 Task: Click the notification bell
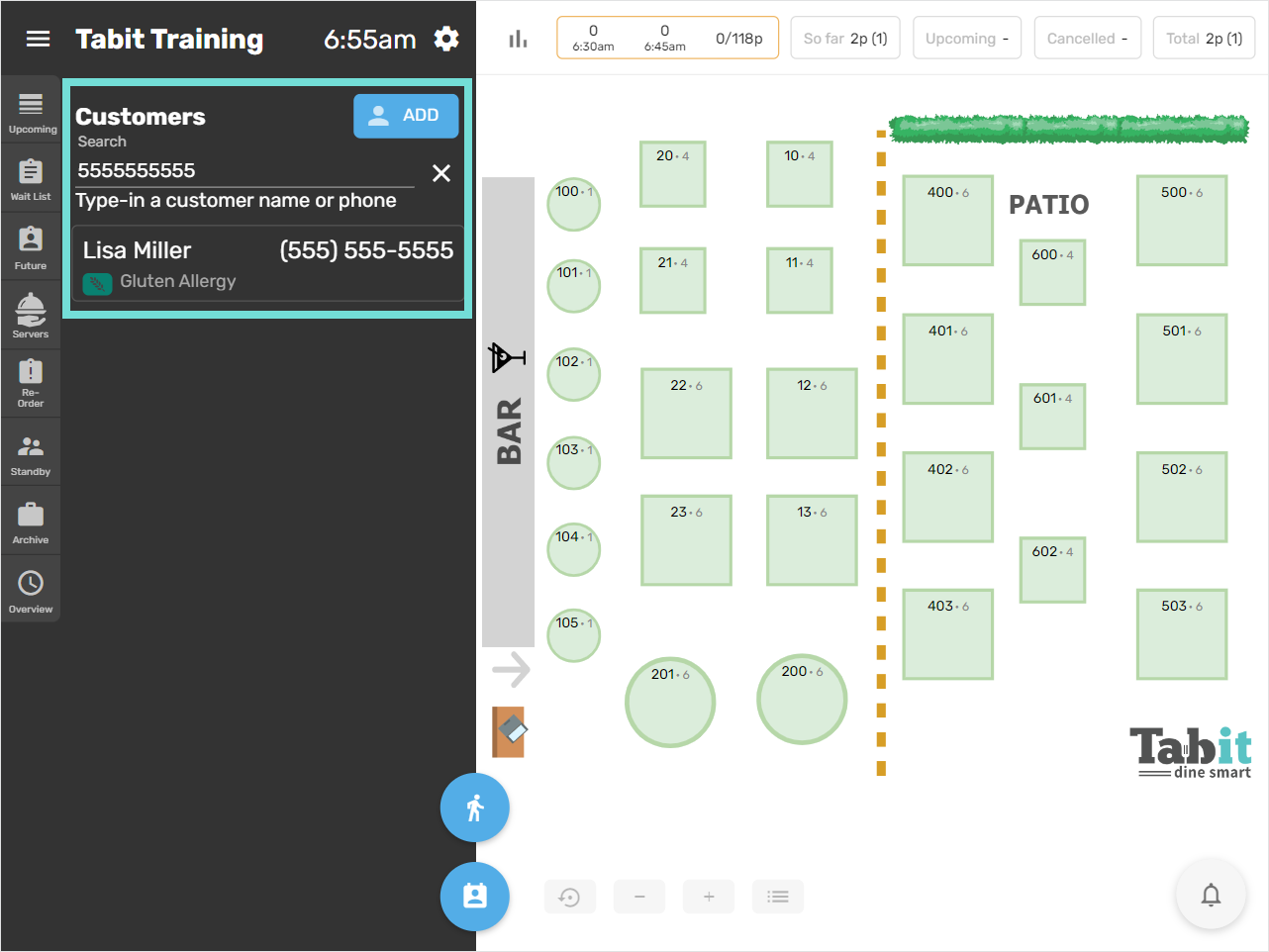[1211, 894]
